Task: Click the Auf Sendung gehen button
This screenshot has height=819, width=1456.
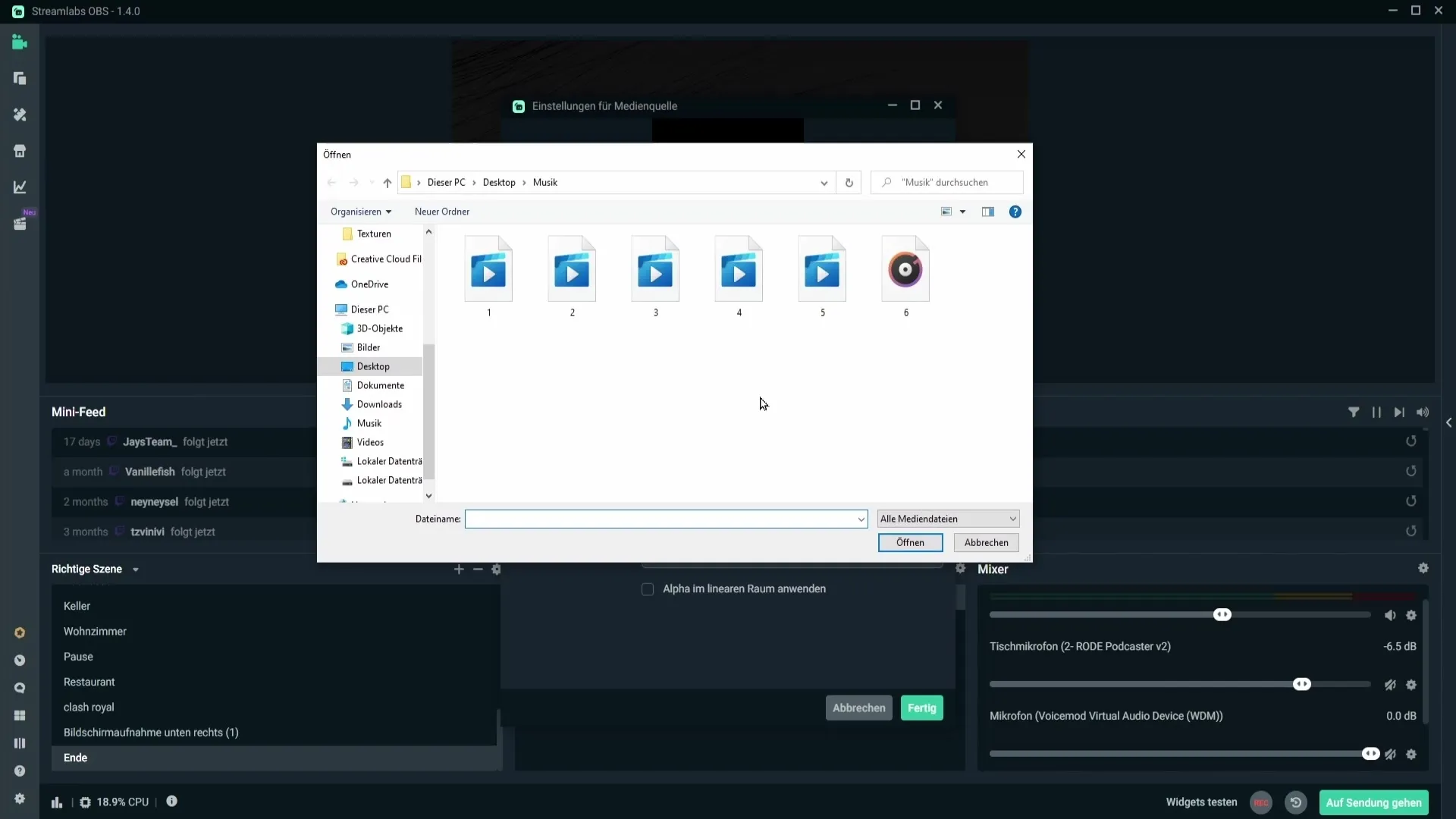Action: click(1374, 802)
